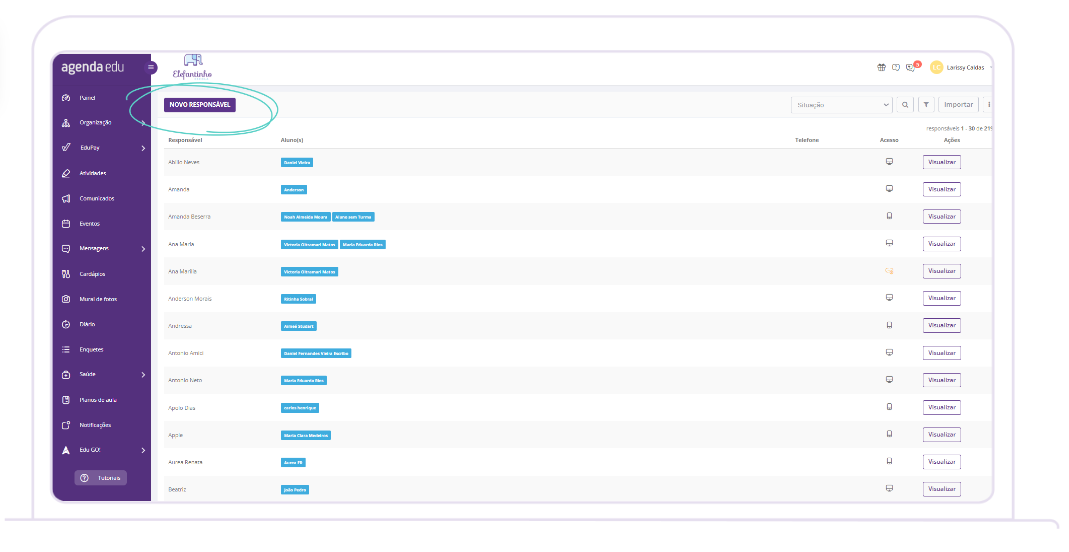The height and width of the screenshot is (552, 1069).
Task: Expand the Saúde submenu chevron
Action: [143, 375]
